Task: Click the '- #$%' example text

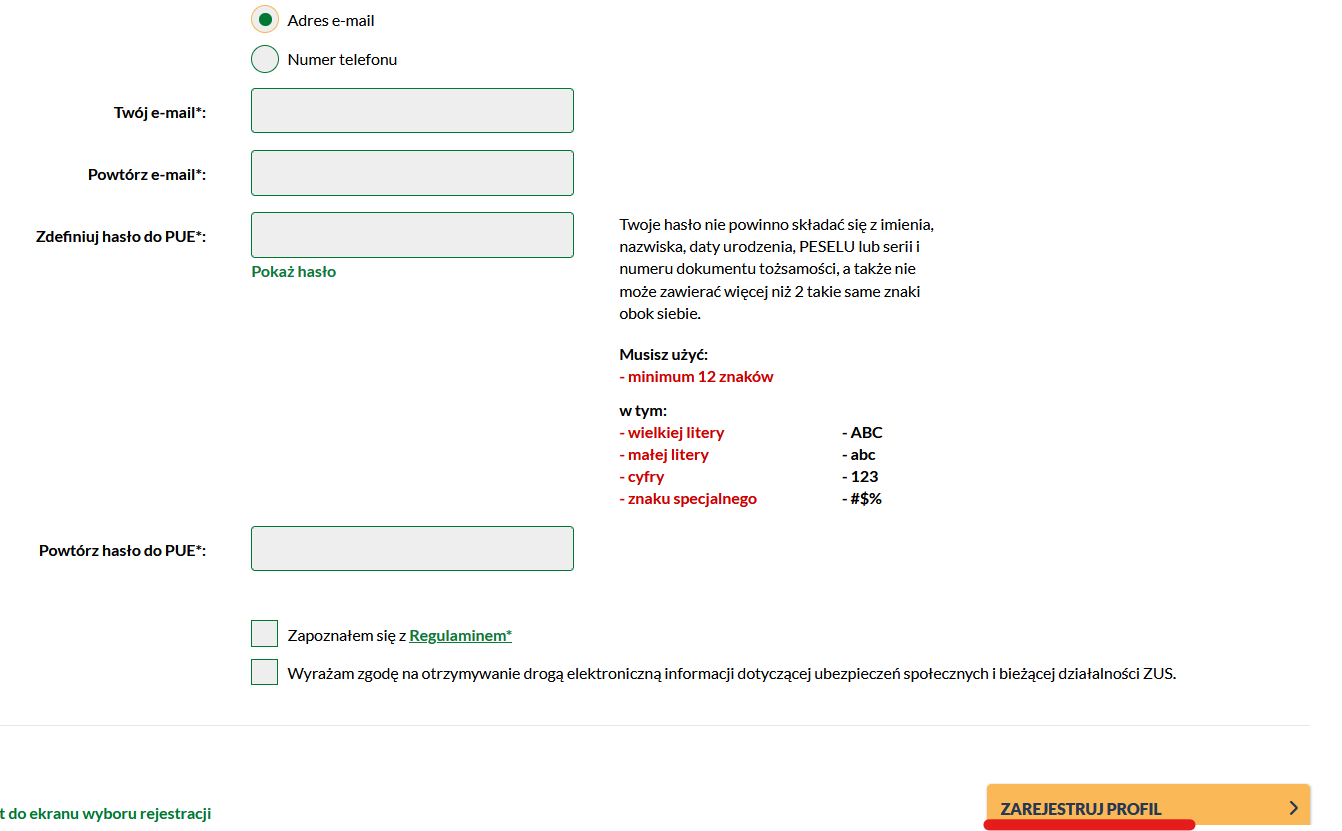Action: pyautogui.click(x=862, y=499)
